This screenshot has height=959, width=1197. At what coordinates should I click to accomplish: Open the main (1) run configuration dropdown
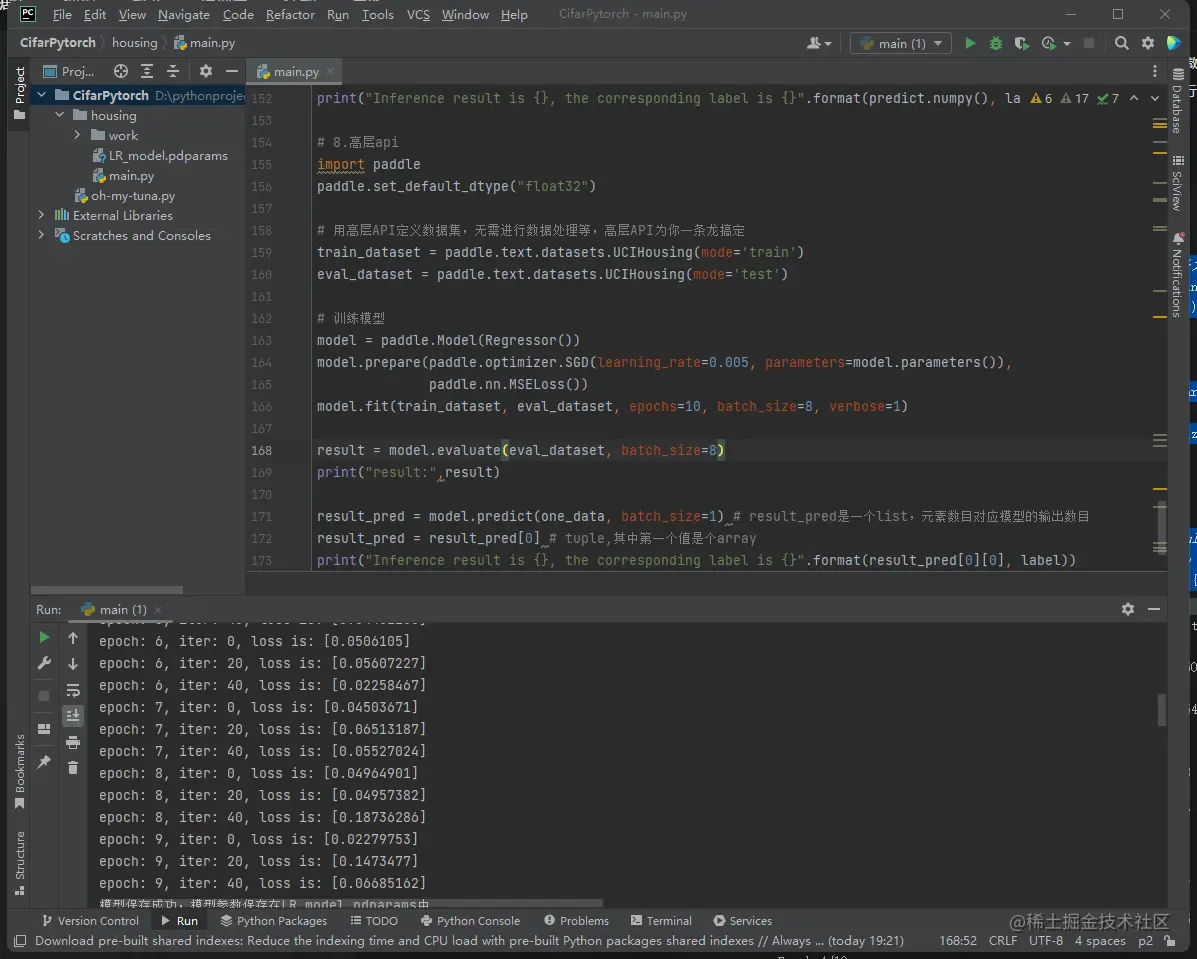(x=901, y=44)
